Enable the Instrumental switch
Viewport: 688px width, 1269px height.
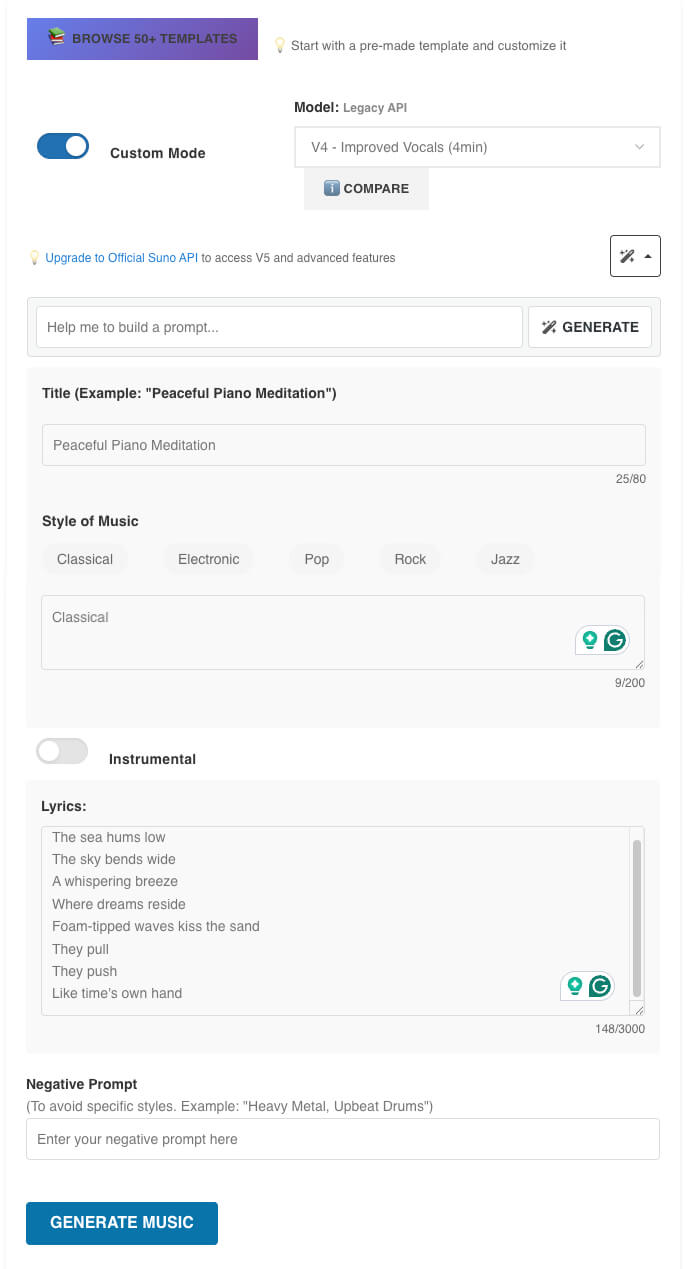(x=62, y=751)
